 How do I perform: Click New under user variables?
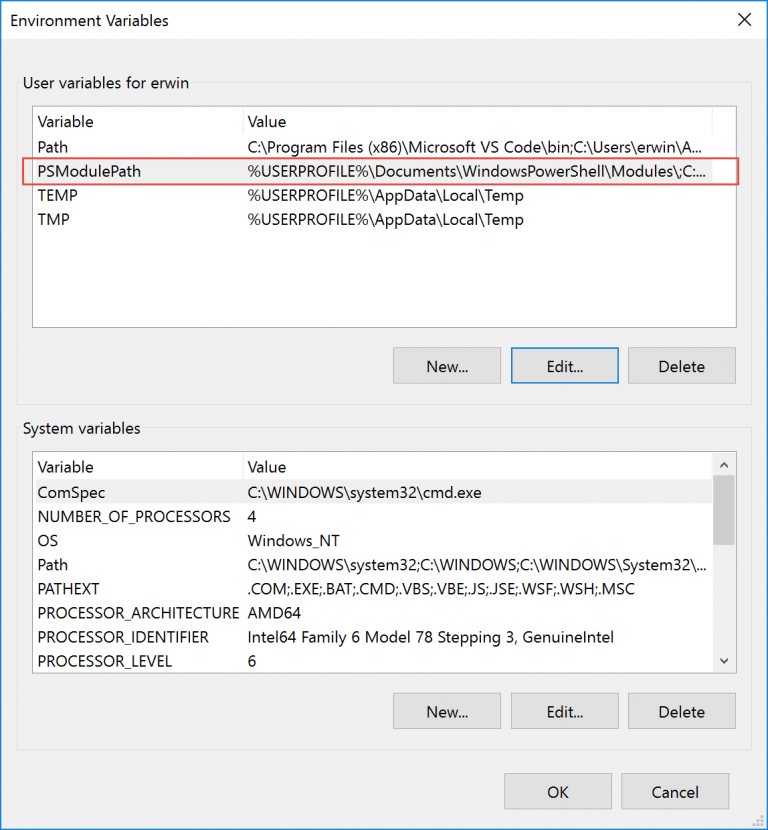[x=446, y=365]
